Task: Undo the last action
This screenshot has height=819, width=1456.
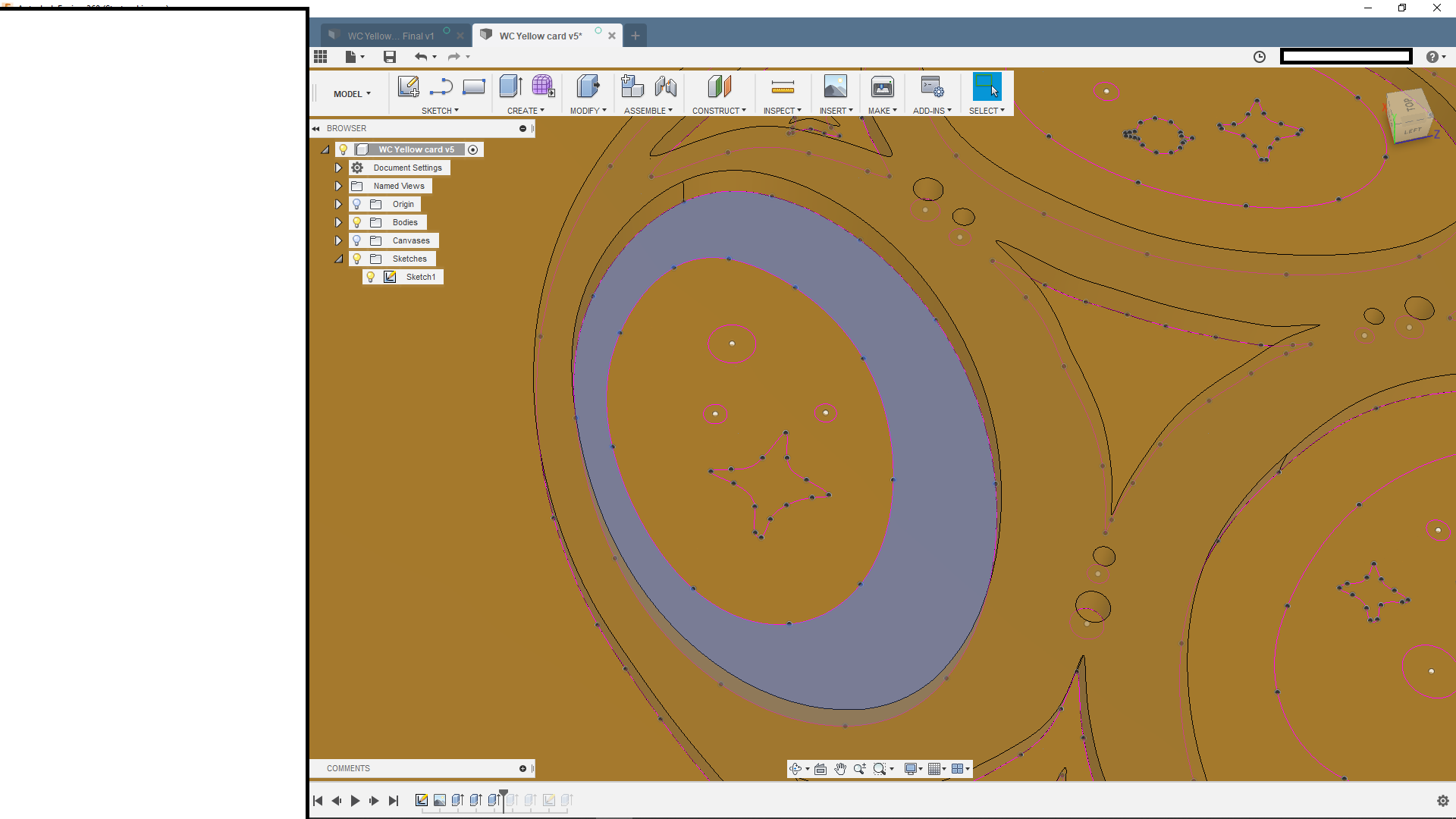Action: (x=421, y=57)
